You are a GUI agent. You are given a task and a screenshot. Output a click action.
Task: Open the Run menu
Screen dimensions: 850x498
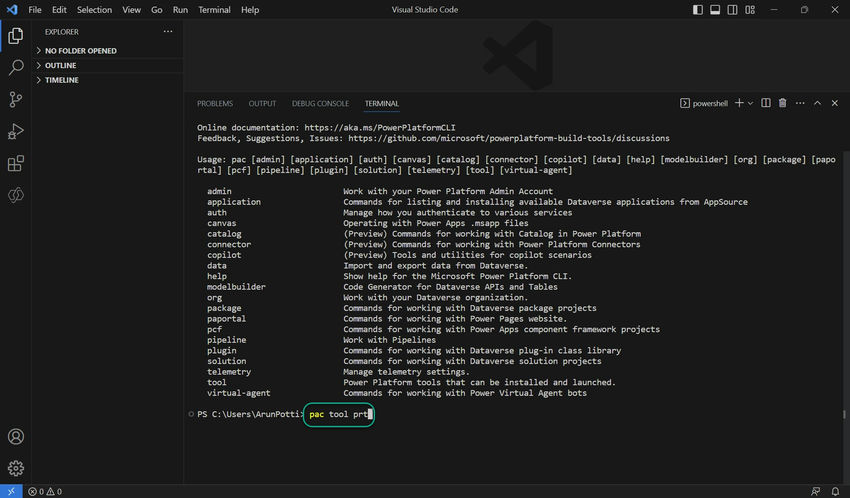click(180, 10)
